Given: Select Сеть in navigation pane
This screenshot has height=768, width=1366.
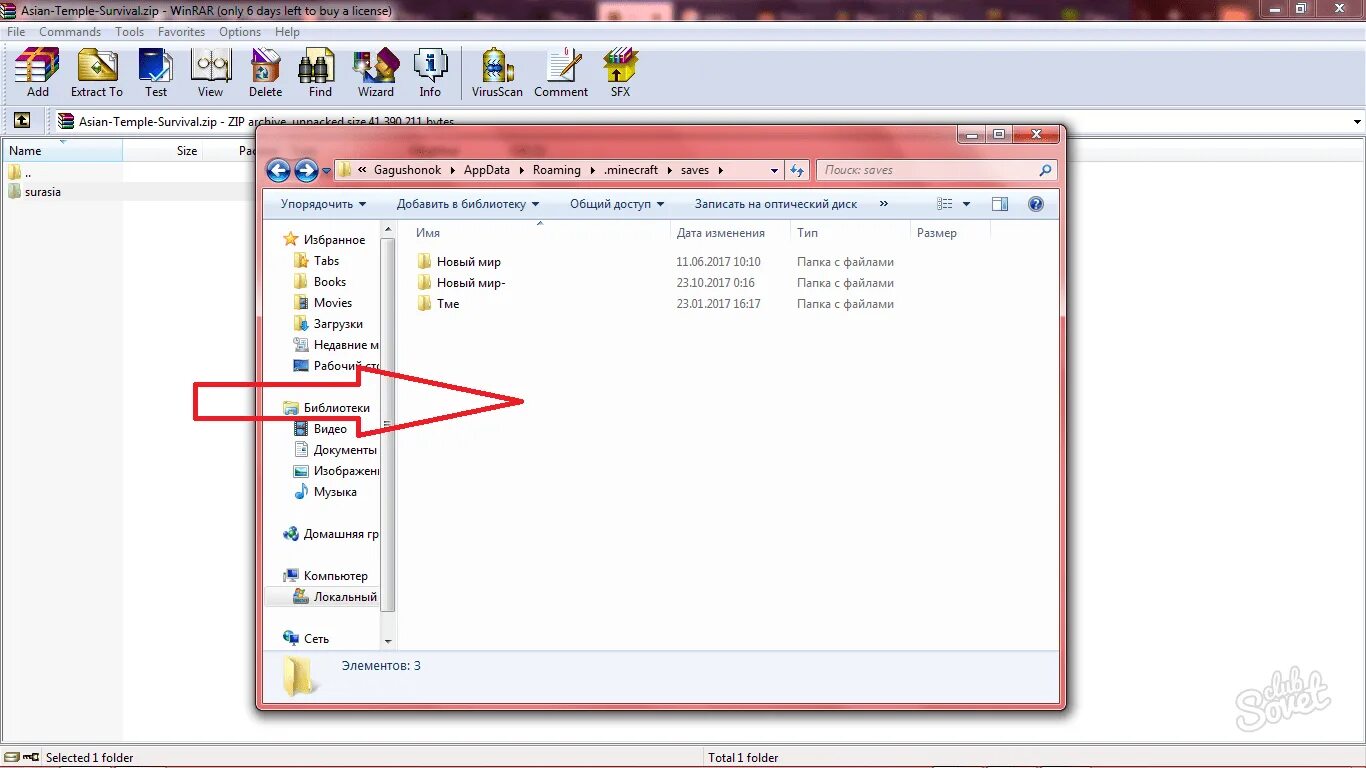Looking at the screenshot, I should tap(306, 638).
